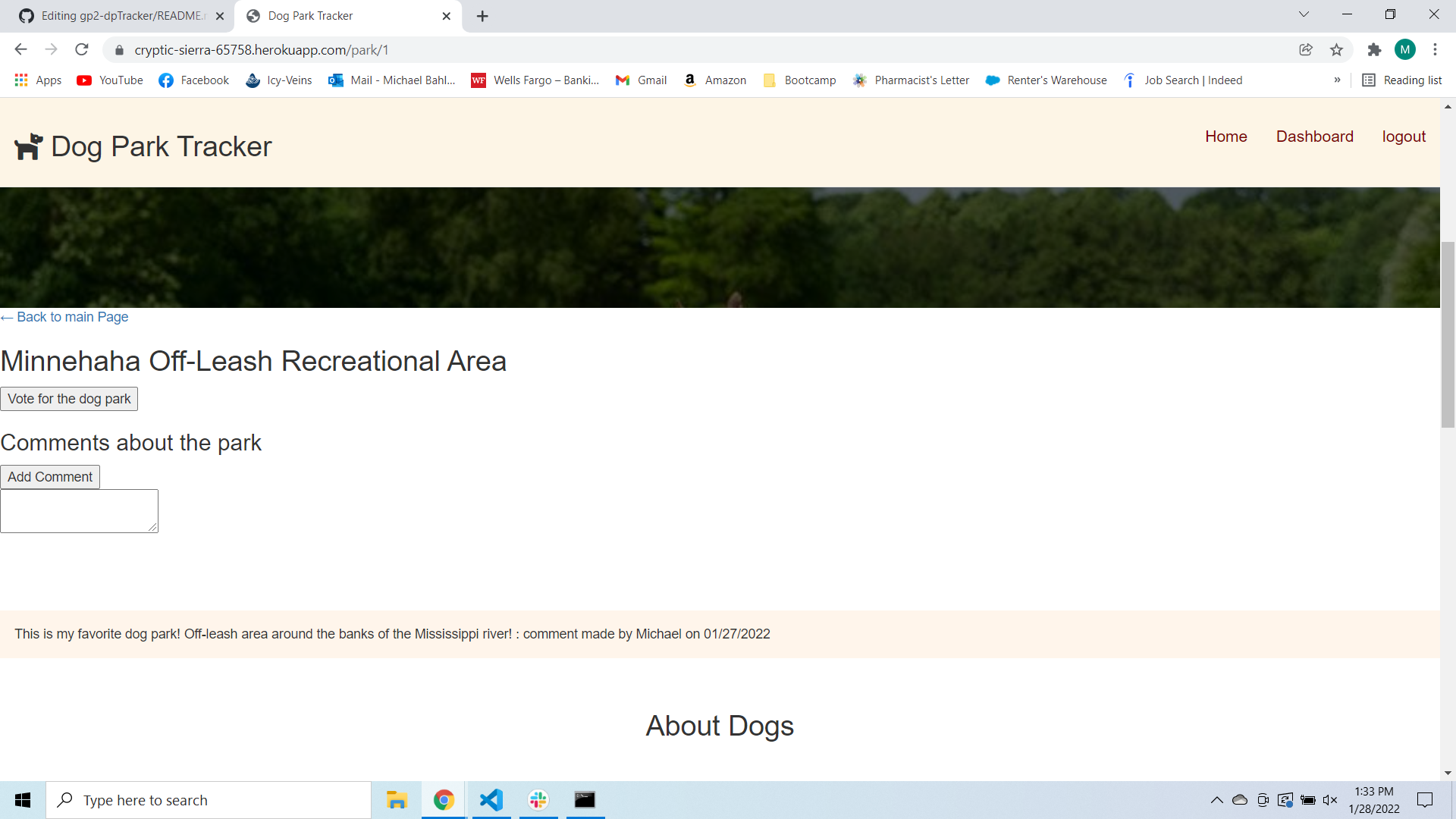Open the Chrome extensions puzzle icon
This screenshot has width=1456, height=819.
coord(1374,50)
